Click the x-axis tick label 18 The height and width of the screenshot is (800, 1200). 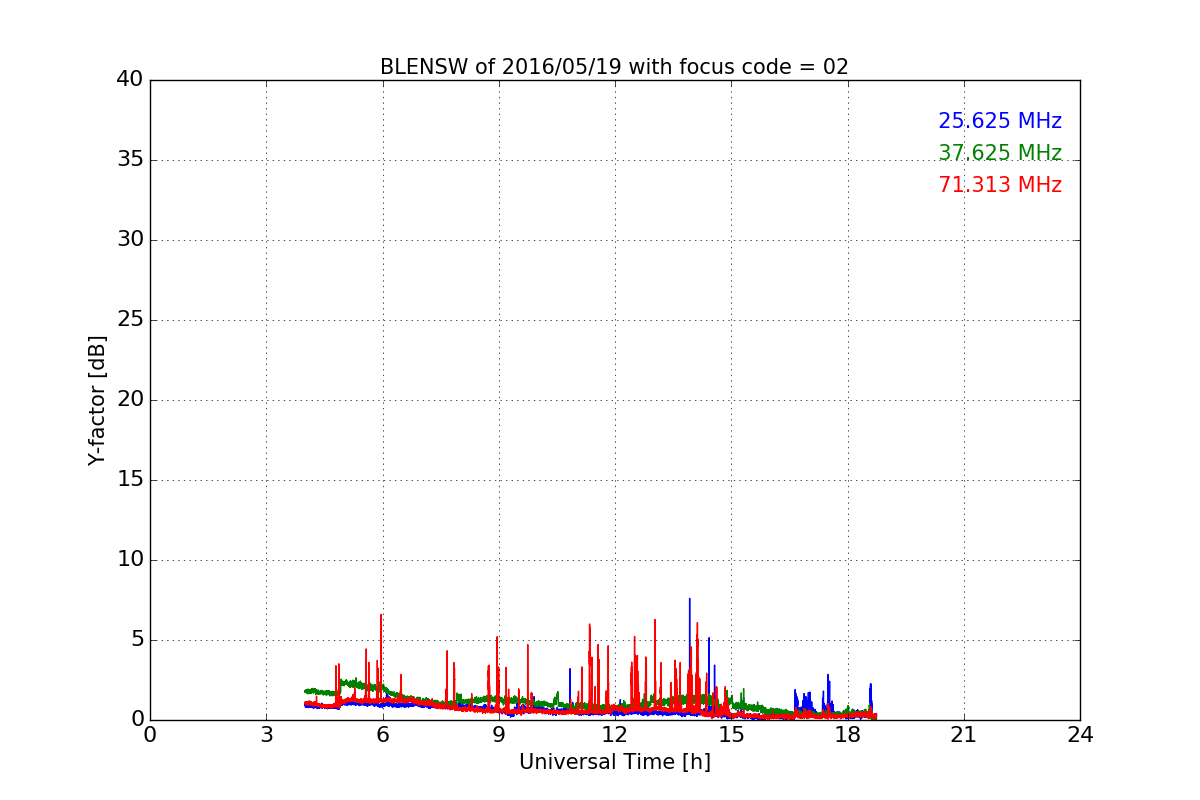tap(847, 734)
